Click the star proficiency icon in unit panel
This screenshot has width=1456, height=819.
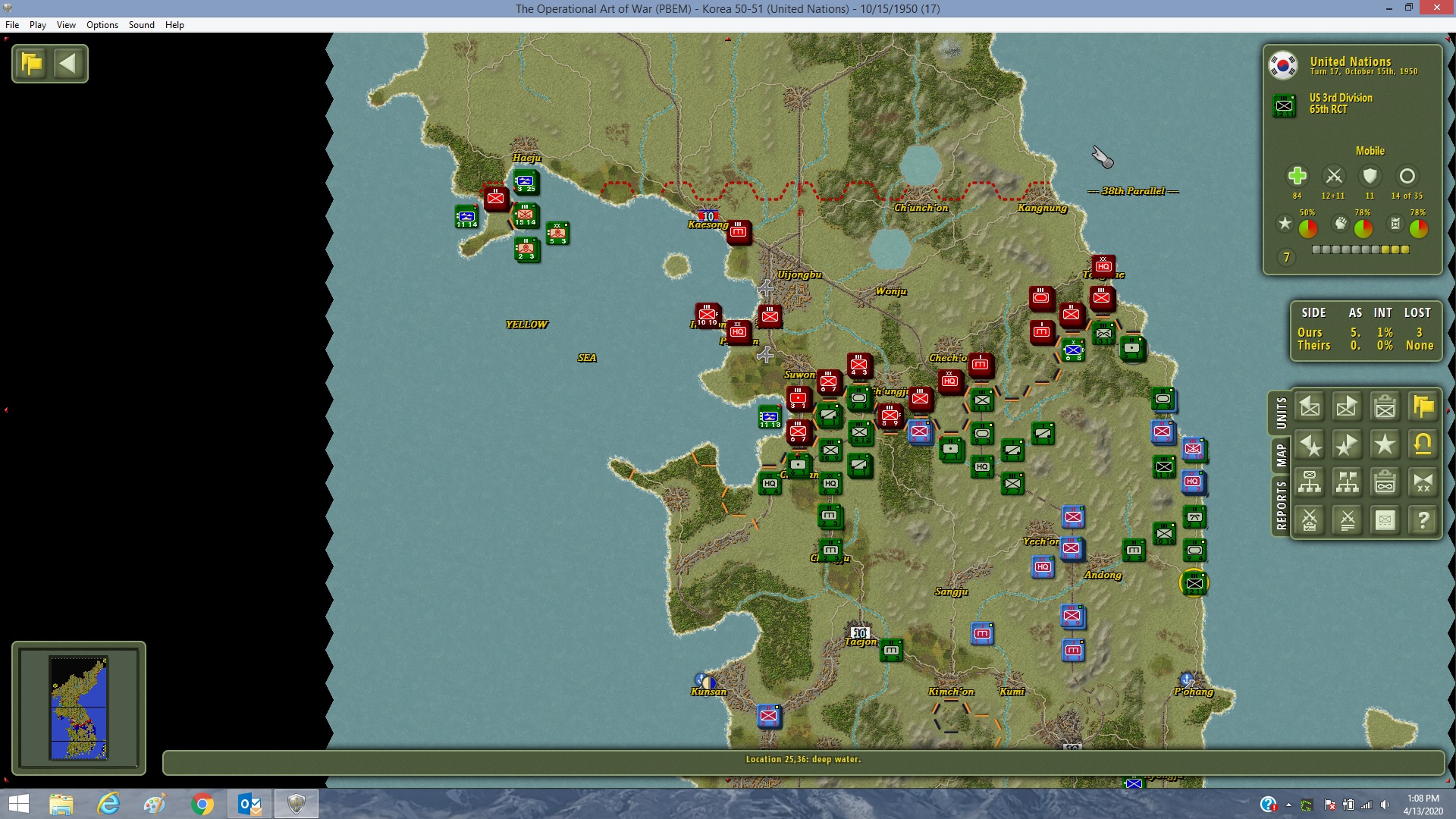(x=1285, y=223)
